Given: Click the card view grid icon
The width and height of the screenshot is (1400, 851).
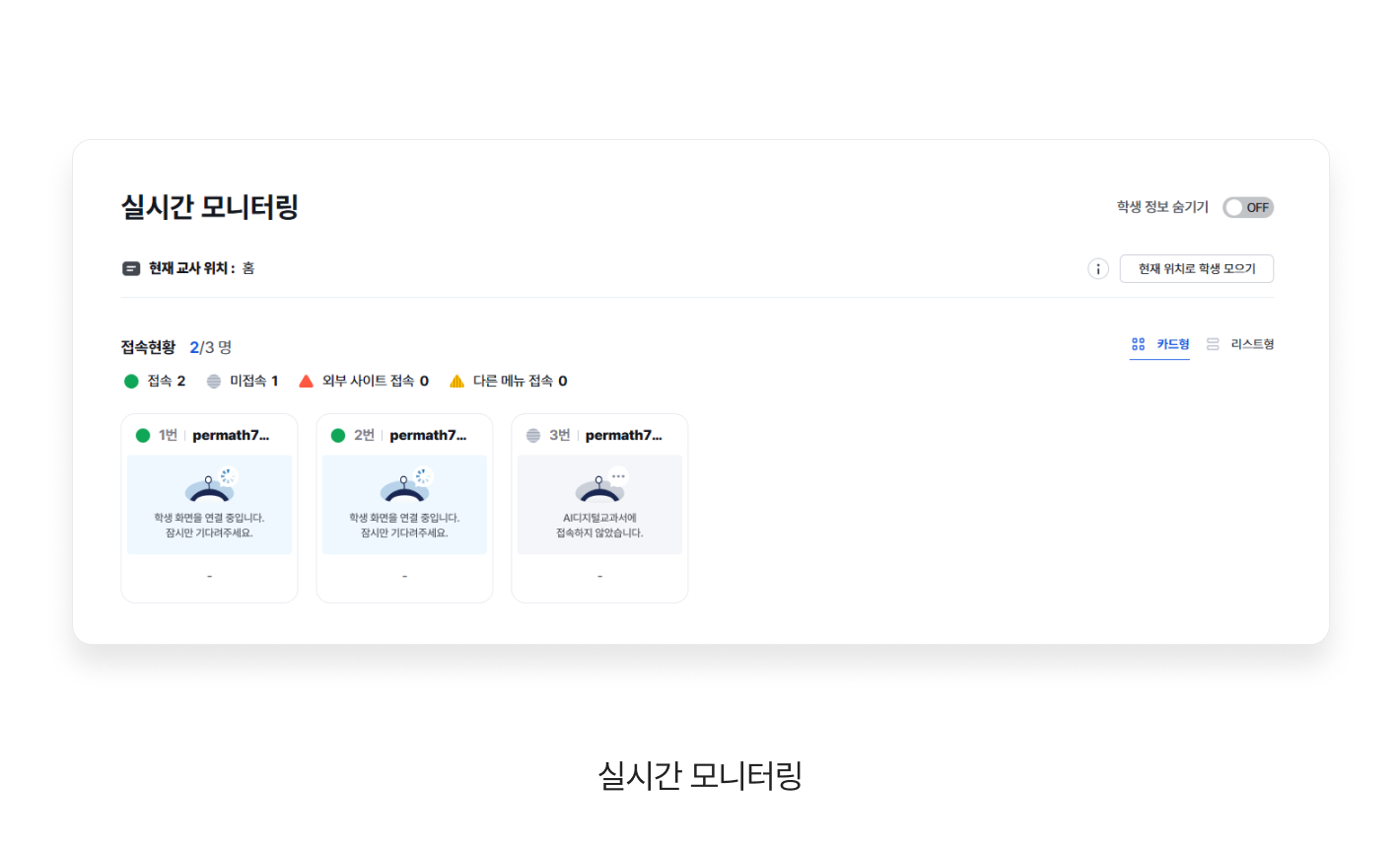Looking at the screenshot, I should pyautogui.click(x=1139, y=344).
